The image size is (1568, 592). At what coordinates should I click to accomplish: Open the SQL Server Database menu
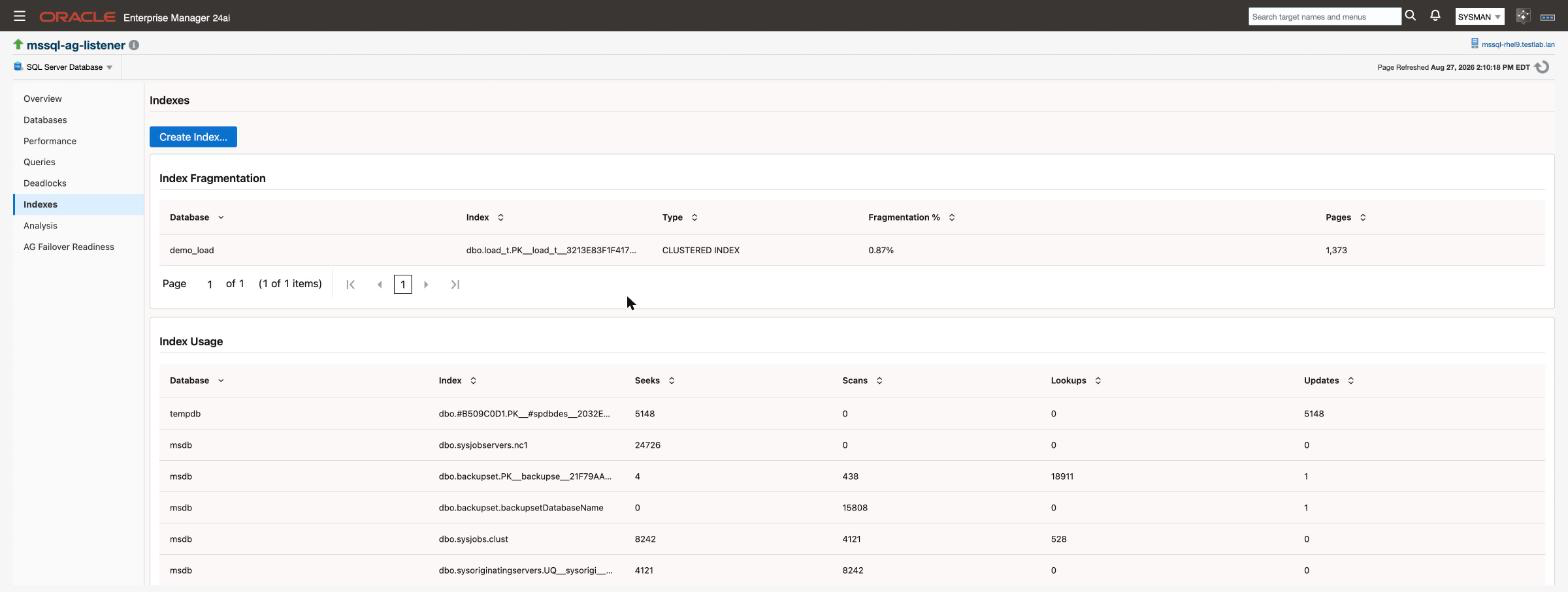pyautogui.click(x=63, y=67)
